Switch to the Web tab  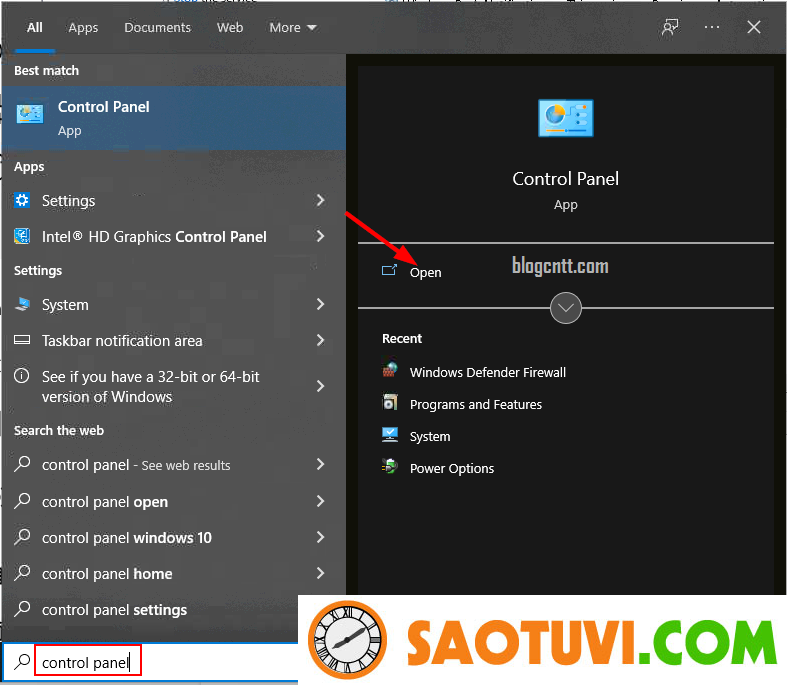(x=230, y=28)
